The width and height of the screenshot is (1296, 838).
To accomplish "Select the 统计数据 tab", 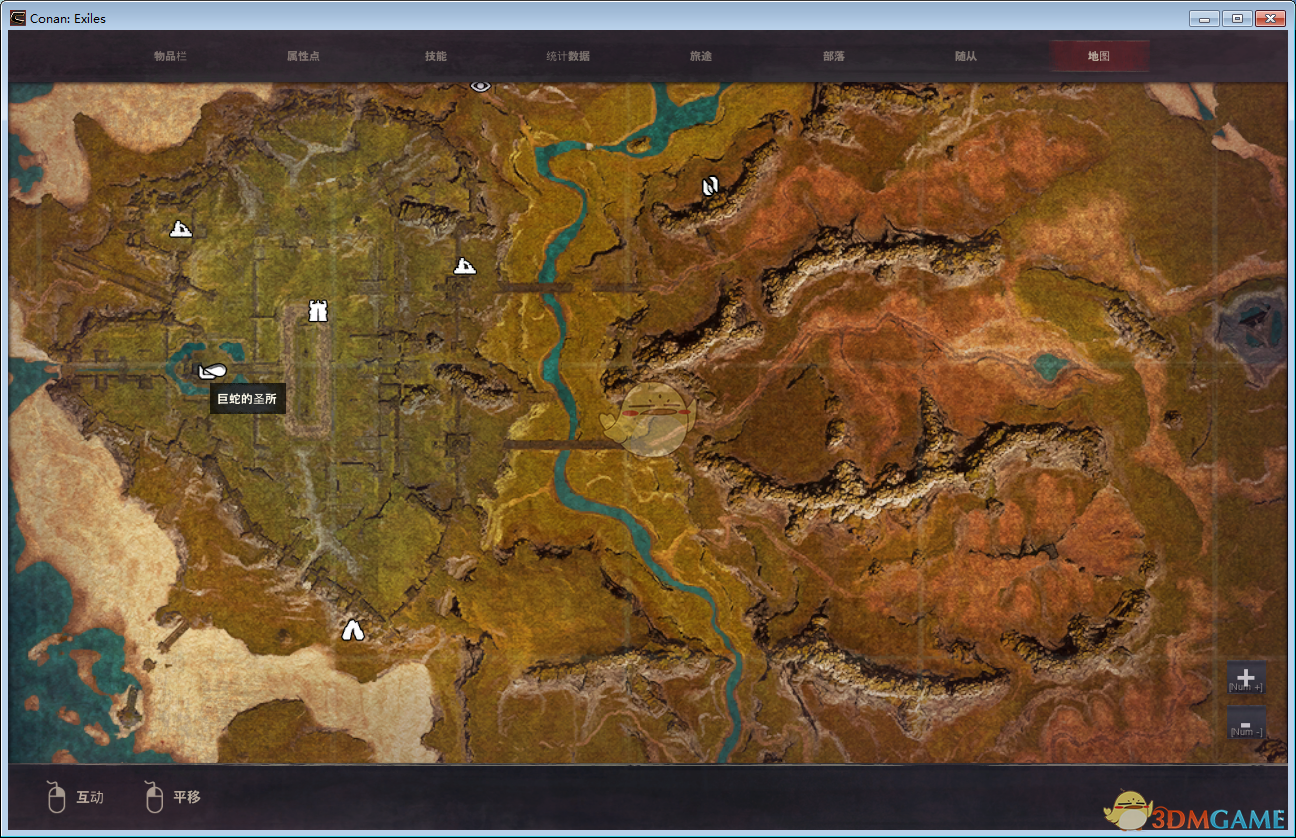I will [x=568, y=56].
